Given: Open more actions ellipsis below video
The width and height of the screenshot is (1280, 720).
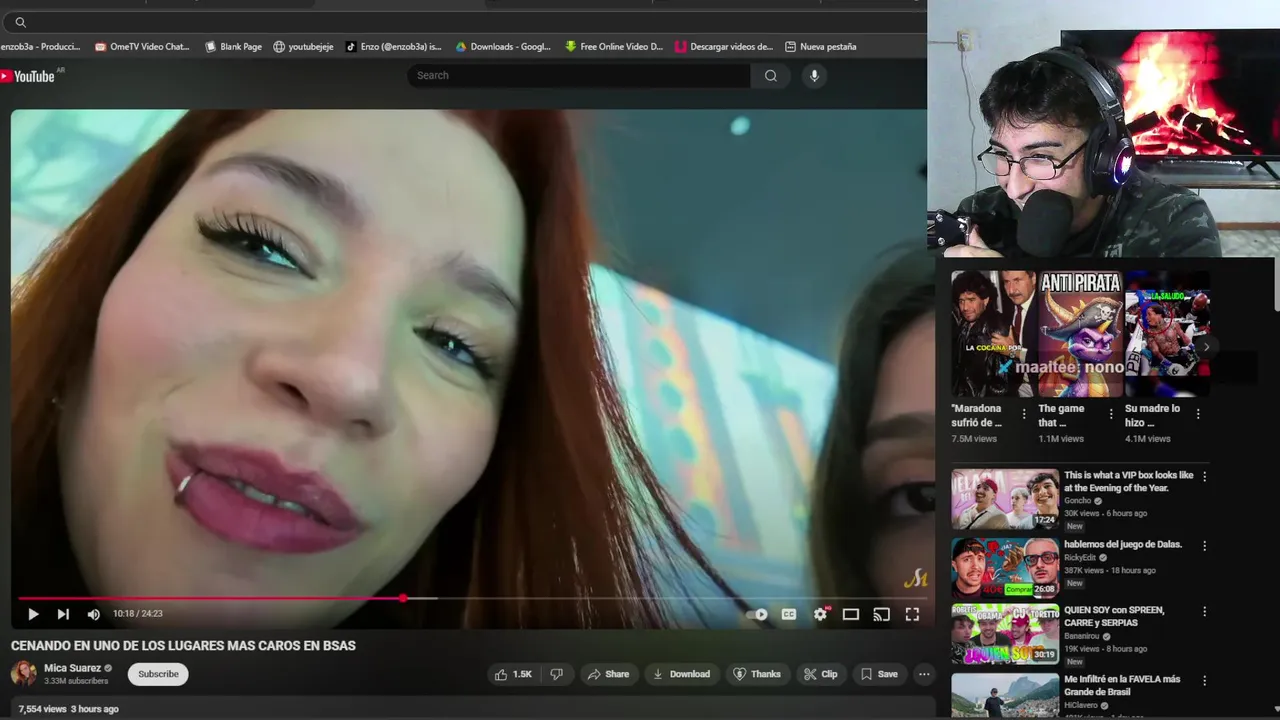Looking at the screenshot, I should coord(924,674).
